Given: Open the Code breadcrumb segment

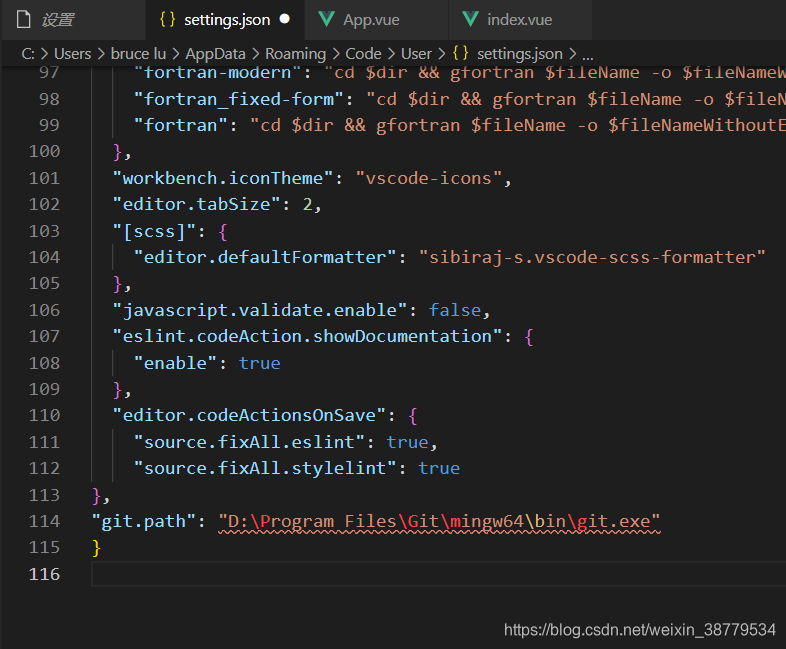Looking at the screenshot, I should coord(363,54).
